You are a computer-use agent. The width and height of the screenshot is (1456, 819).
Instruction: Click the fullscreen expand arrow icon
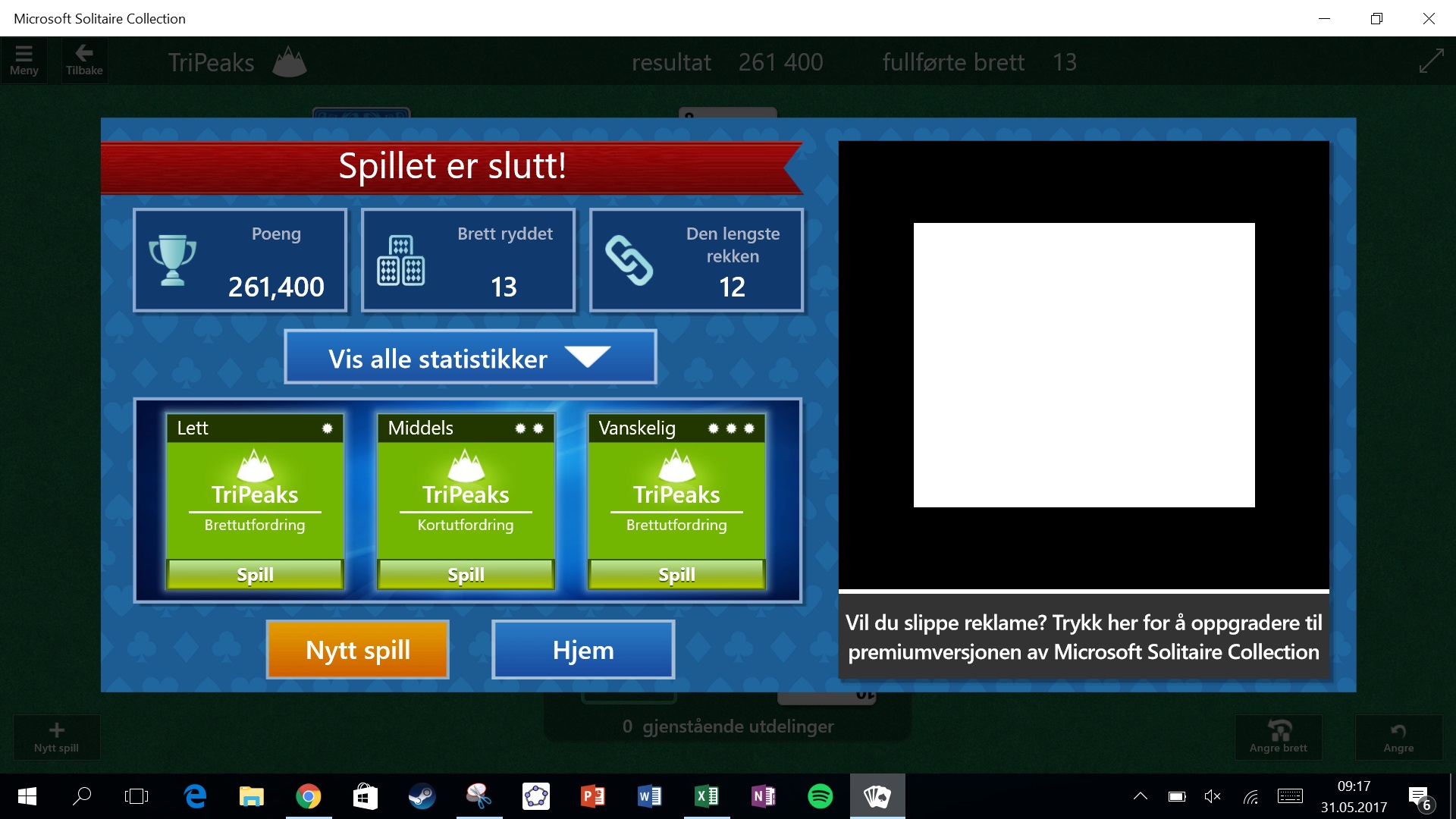click(1430, 61)
